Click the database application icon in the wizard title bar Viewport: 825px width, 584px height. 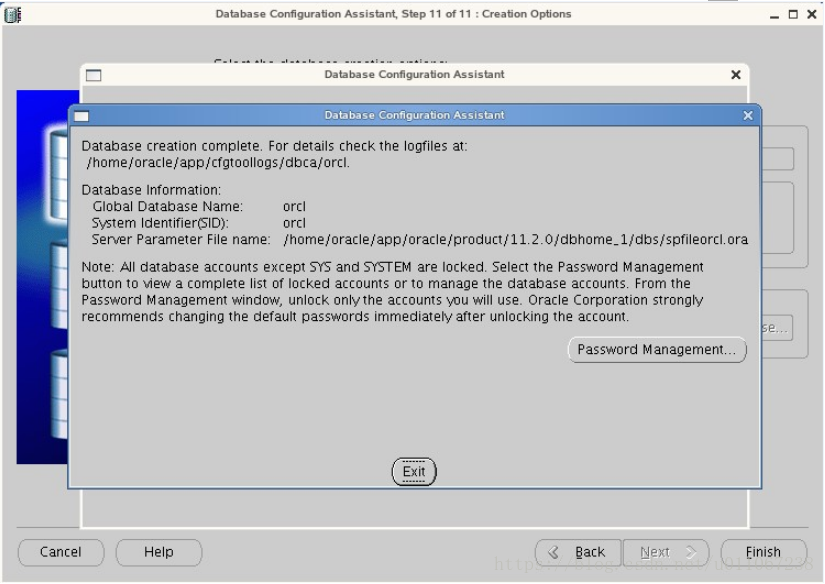[12, 14]
